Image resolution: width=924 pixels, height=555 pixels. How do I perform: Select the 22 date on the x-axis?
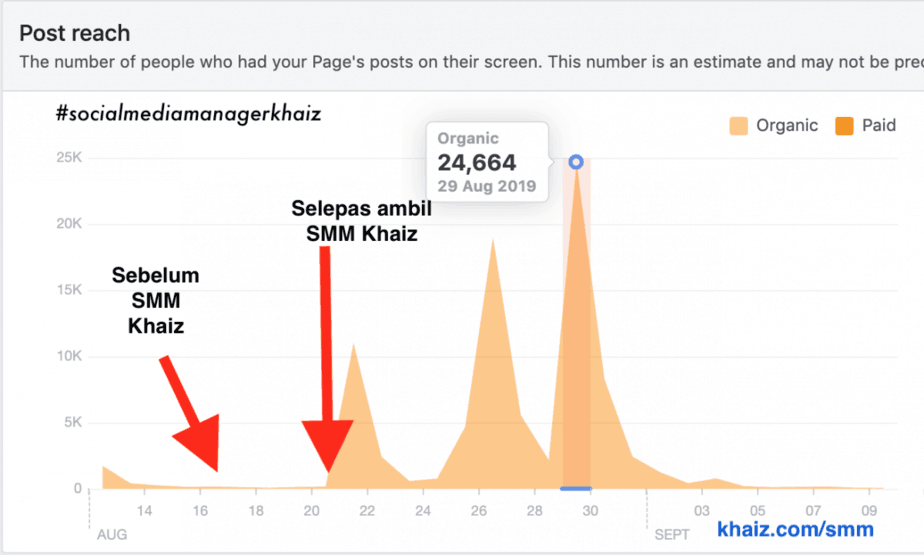(x=367, y=510)
